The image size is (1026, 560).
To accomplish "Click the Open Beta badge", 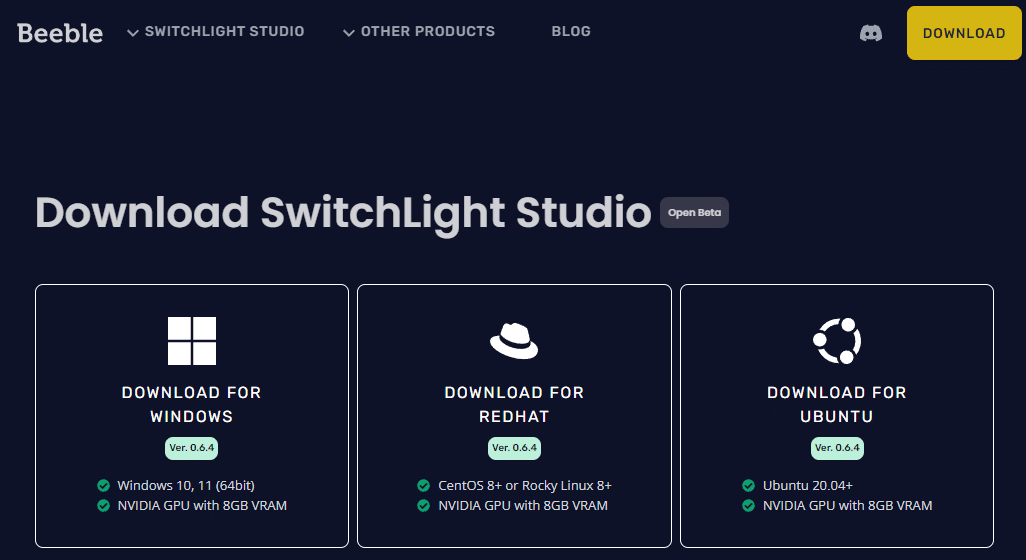I will pos(694,213).
